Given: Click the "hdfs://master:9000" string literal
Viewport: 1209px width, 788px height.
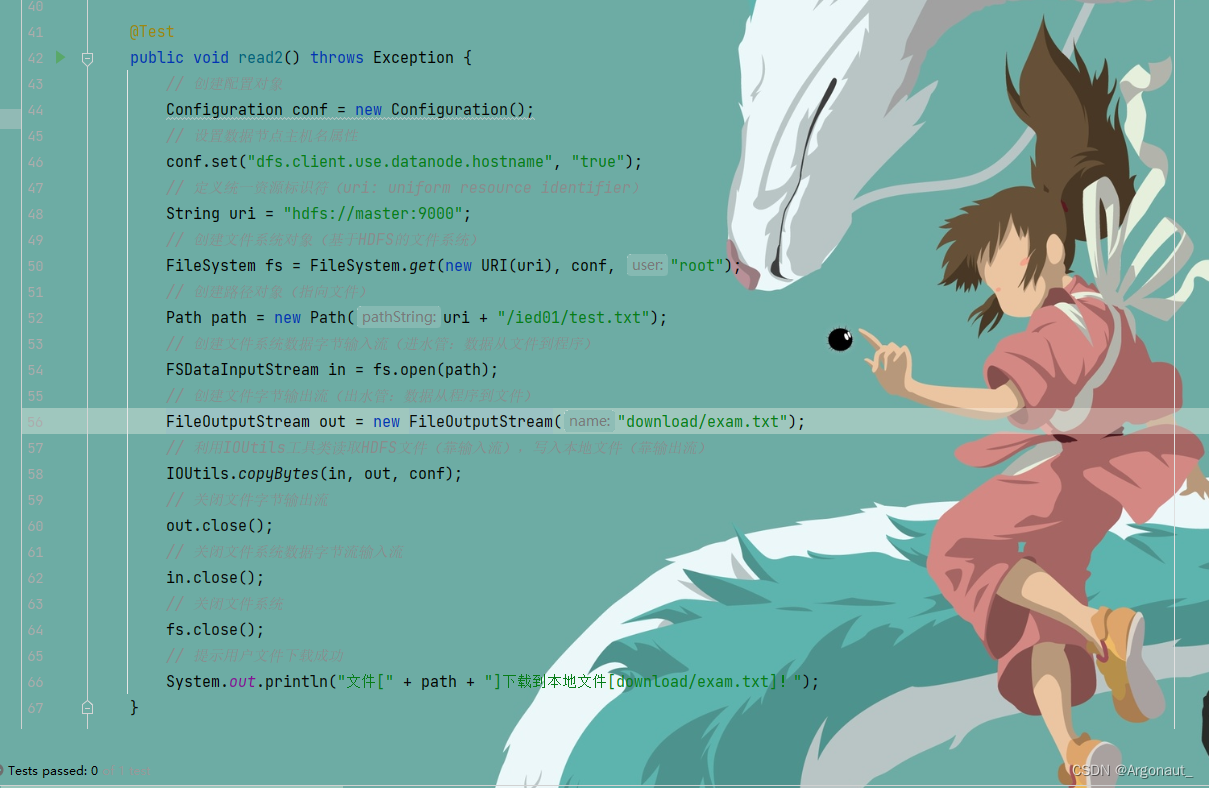Looking at the screenshot, I should pyautogui.click(x=373, y=214).
